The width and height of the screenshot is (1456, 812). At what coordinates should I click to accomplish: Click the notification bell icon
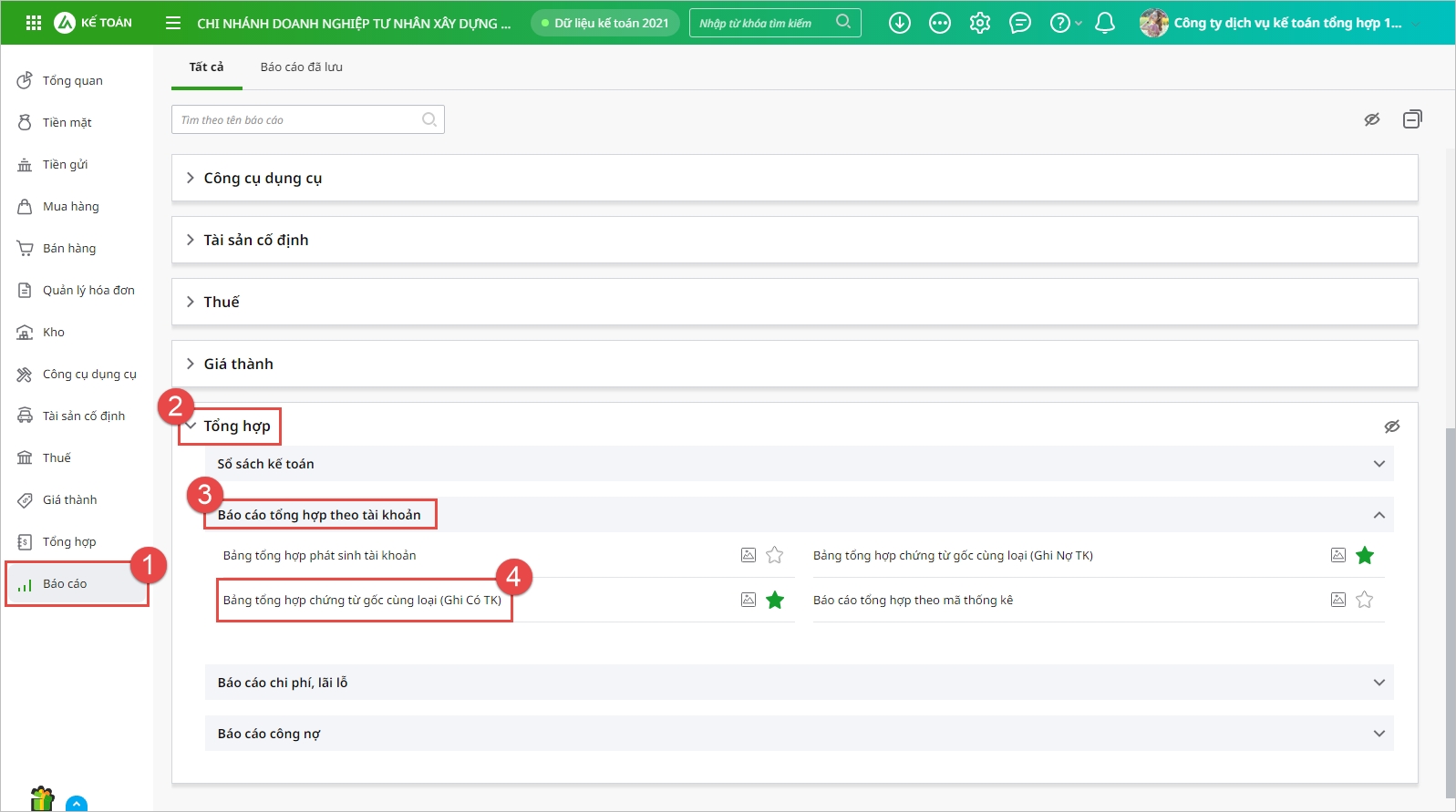point(1104,23)
